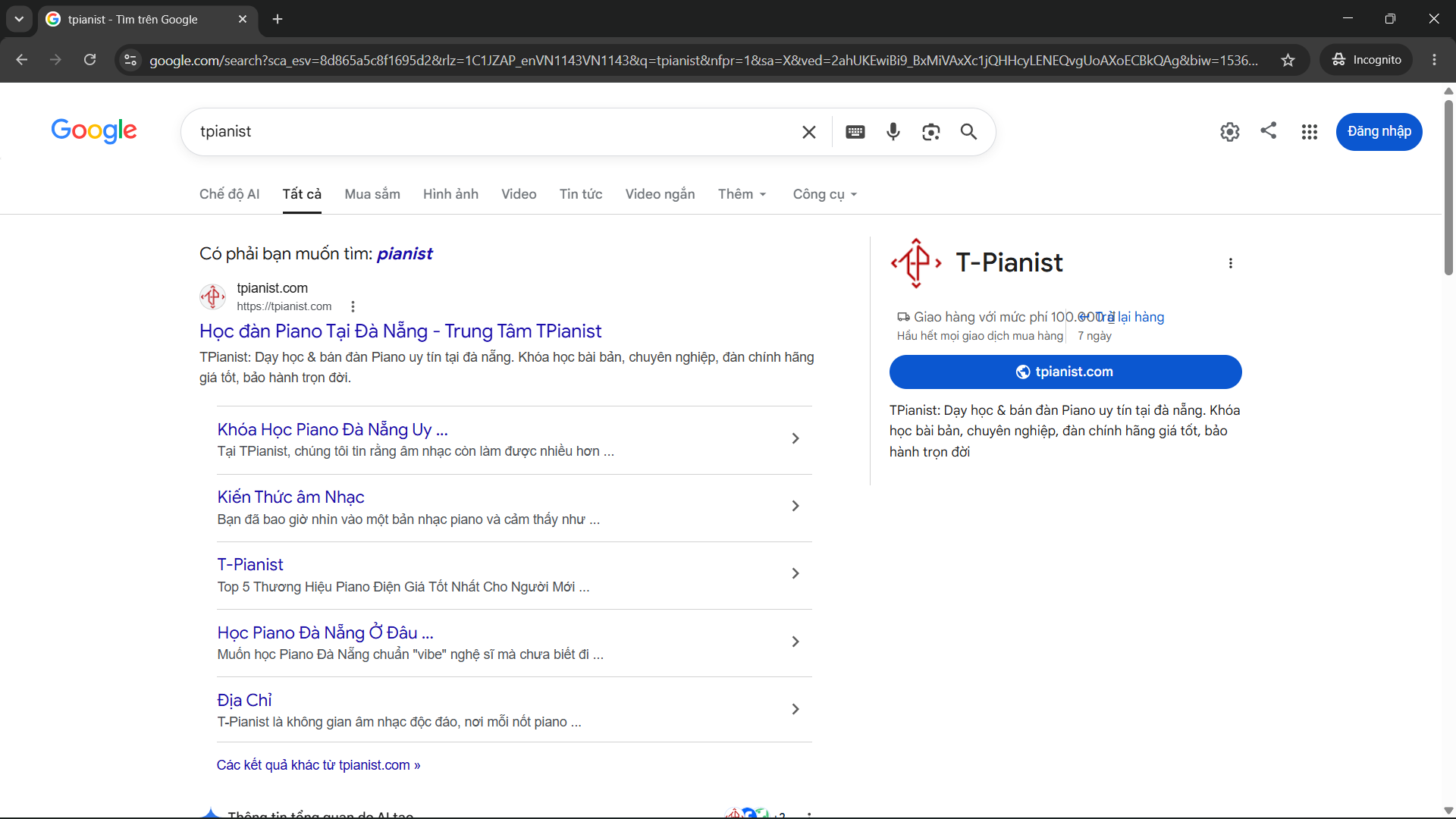
Task: Expand Địa Chỉ sitelink chevron
Action: [795, 709]
